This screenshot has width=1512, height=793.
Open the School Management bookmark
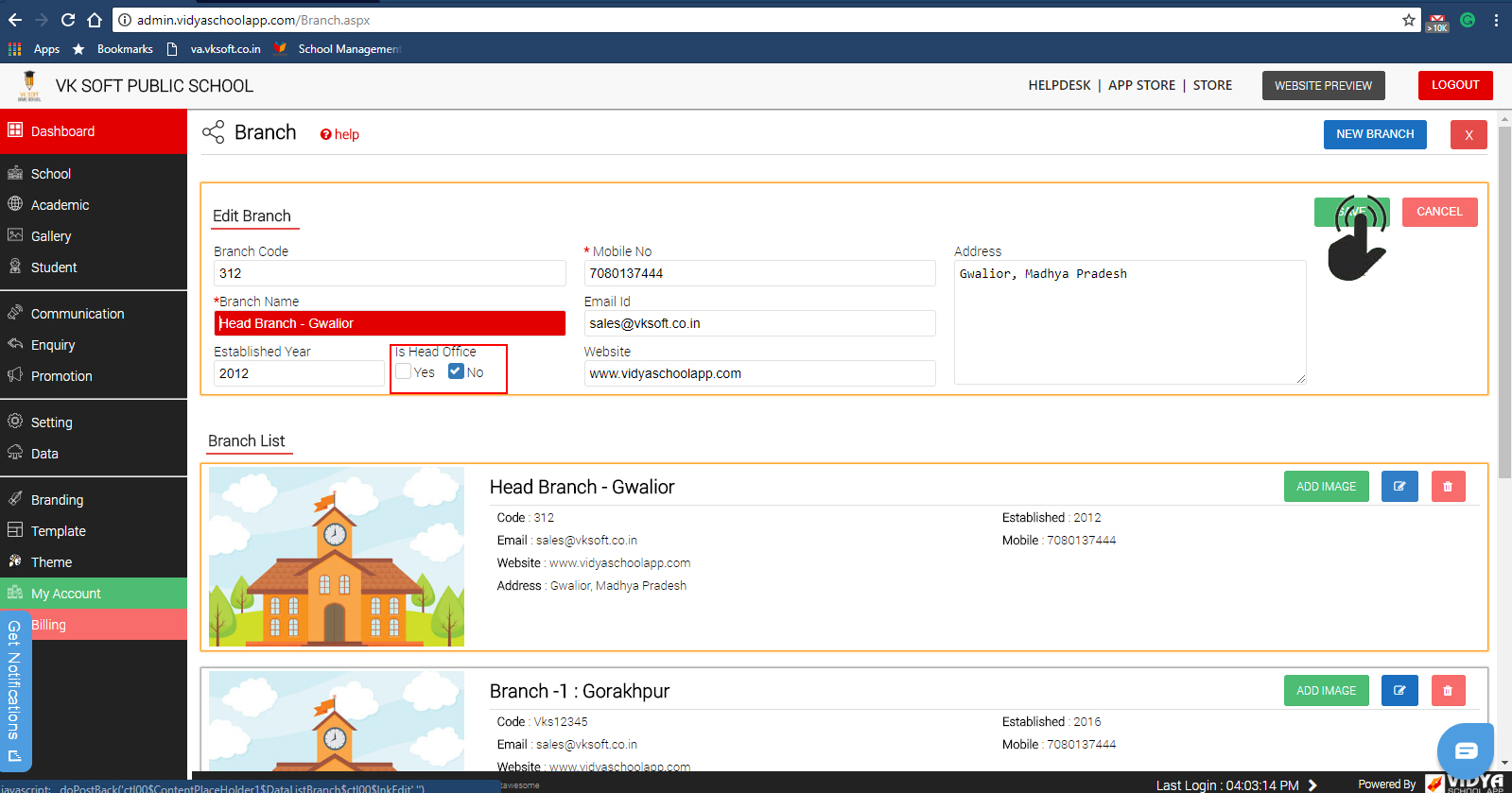coord(339,49)
